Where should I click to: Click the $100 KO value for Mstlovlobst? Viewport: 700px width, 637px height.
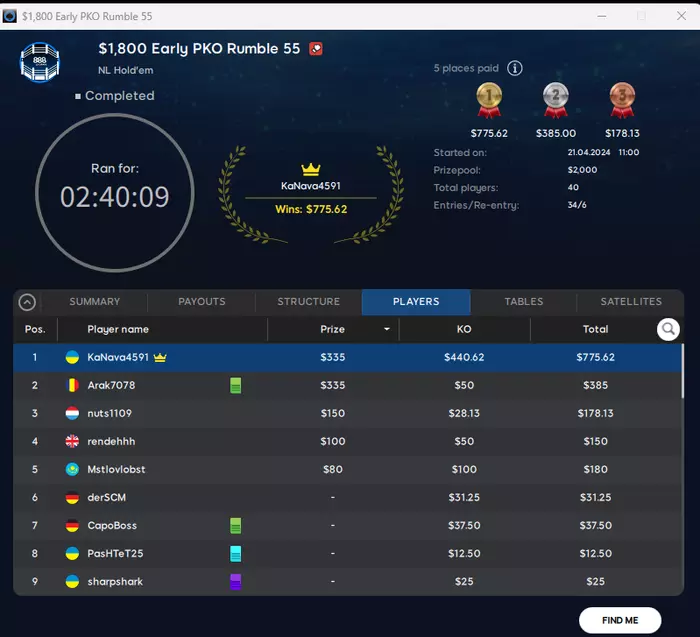[x=464, y=470]
